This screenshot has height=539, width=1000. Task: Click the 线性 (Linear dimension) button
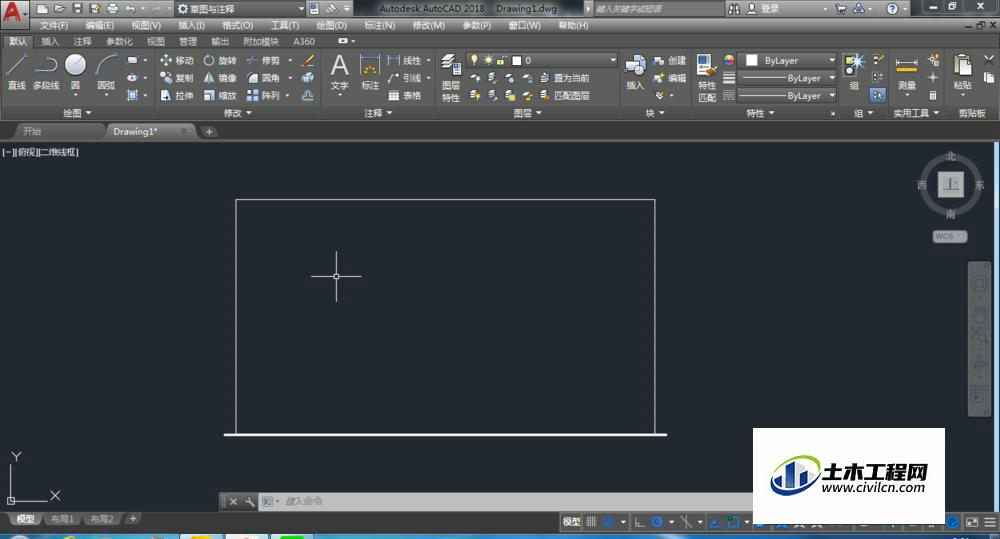click(404, 60)
